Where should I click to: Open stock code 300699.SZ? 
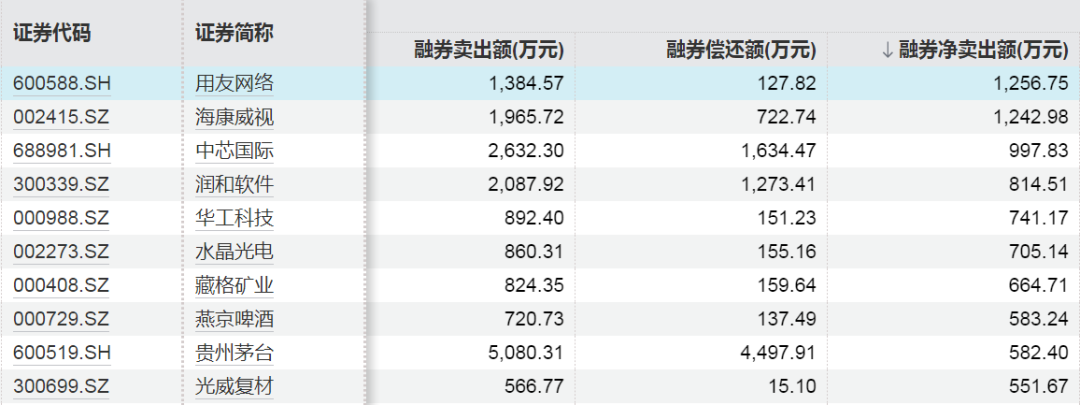[x=61, y=386]
